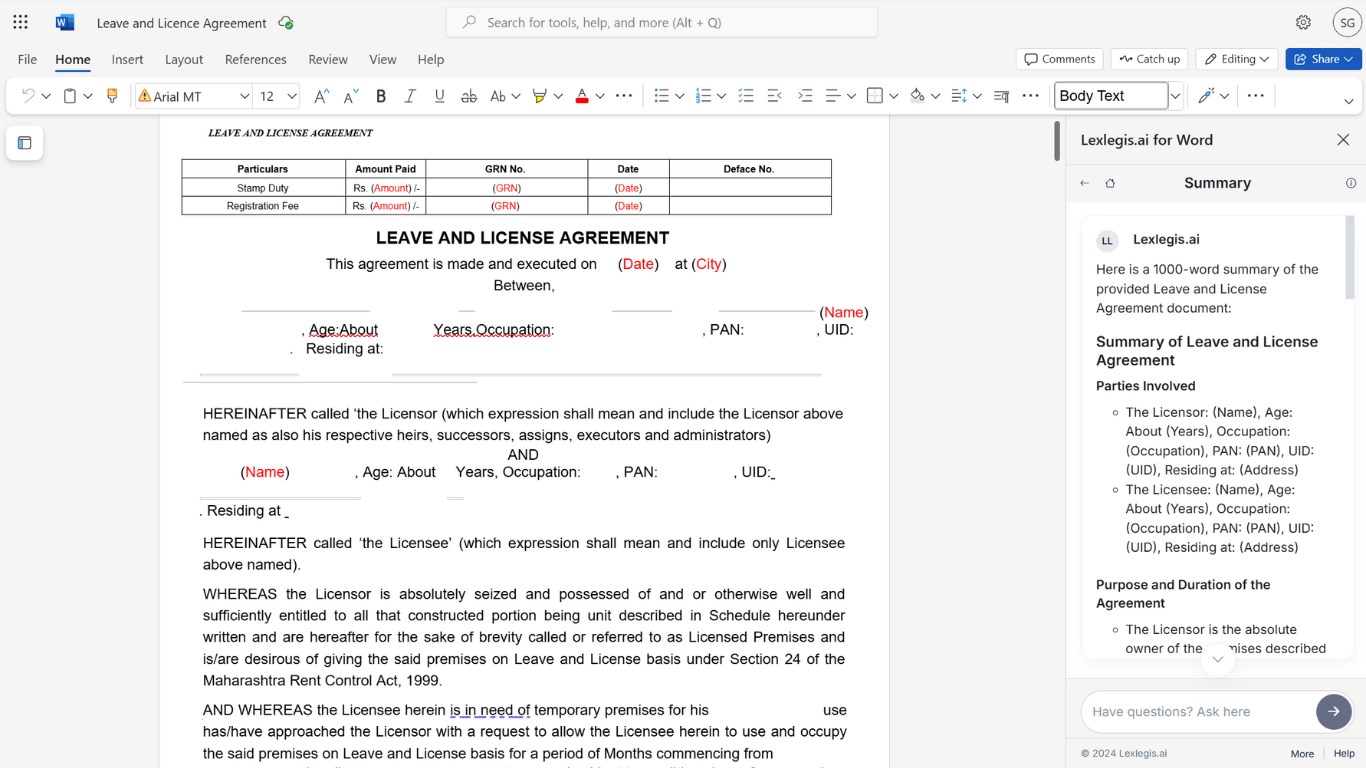Decrease the font size
The height and width of the screenshot is (768, 1366).
point(350,96)
